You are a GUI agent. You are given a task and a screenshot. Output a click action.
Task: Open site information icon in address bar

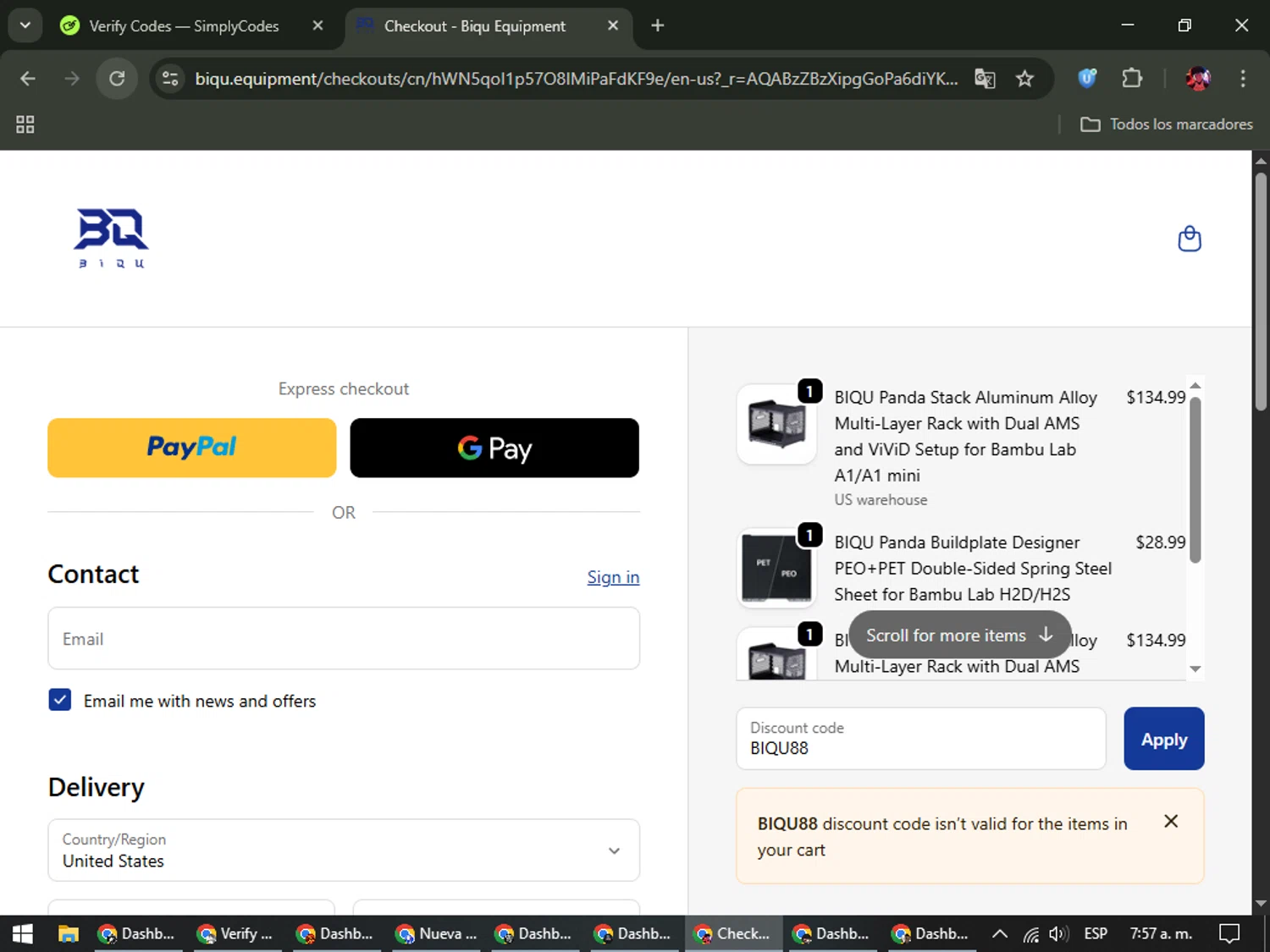(x=170, y=79)
